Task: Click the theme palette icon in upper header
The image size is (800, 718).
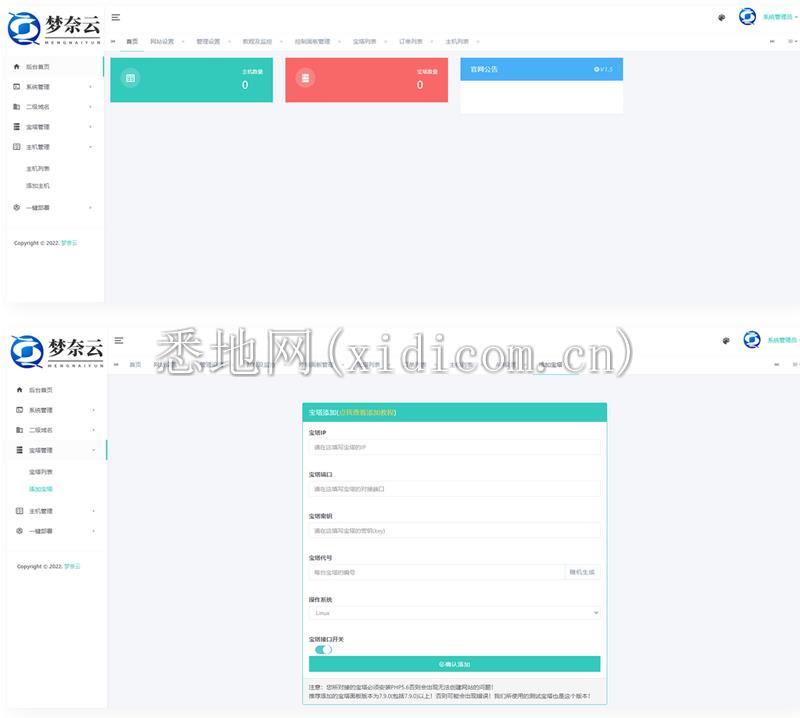Action: pyautogui.click(x=721, y=18)
